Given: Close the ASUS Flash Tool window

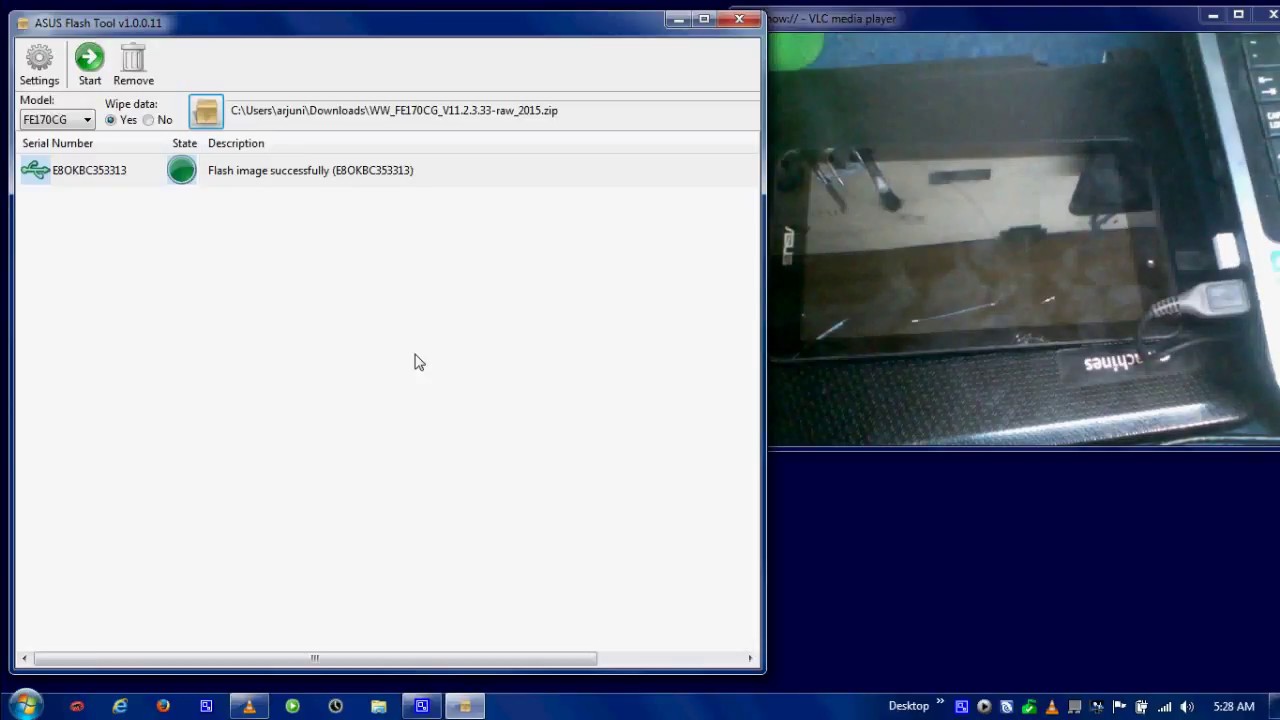Looking at the screenshot, I should 740,19.
